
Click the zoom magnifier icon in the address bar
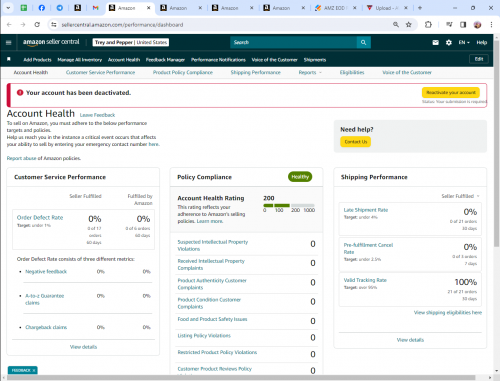(x=396, y=24)
